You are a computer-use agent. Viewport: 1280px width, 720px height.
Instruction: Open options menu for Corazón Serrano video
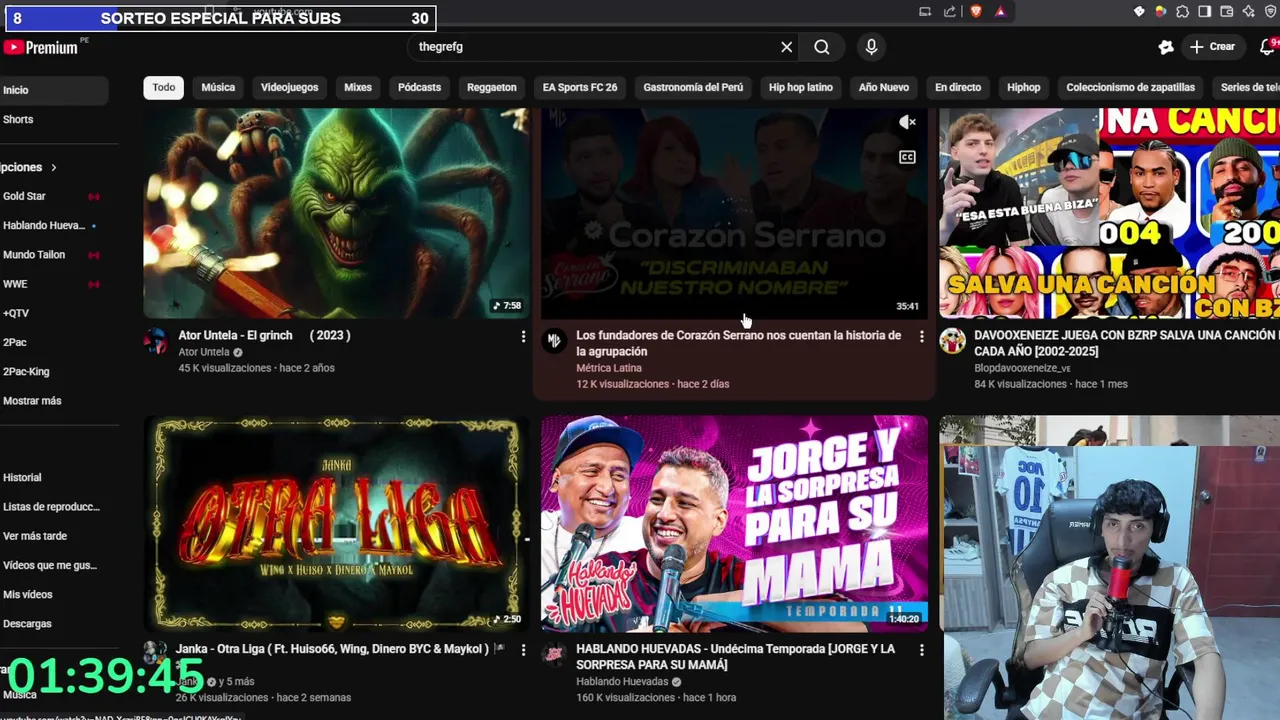pos(922,337)
